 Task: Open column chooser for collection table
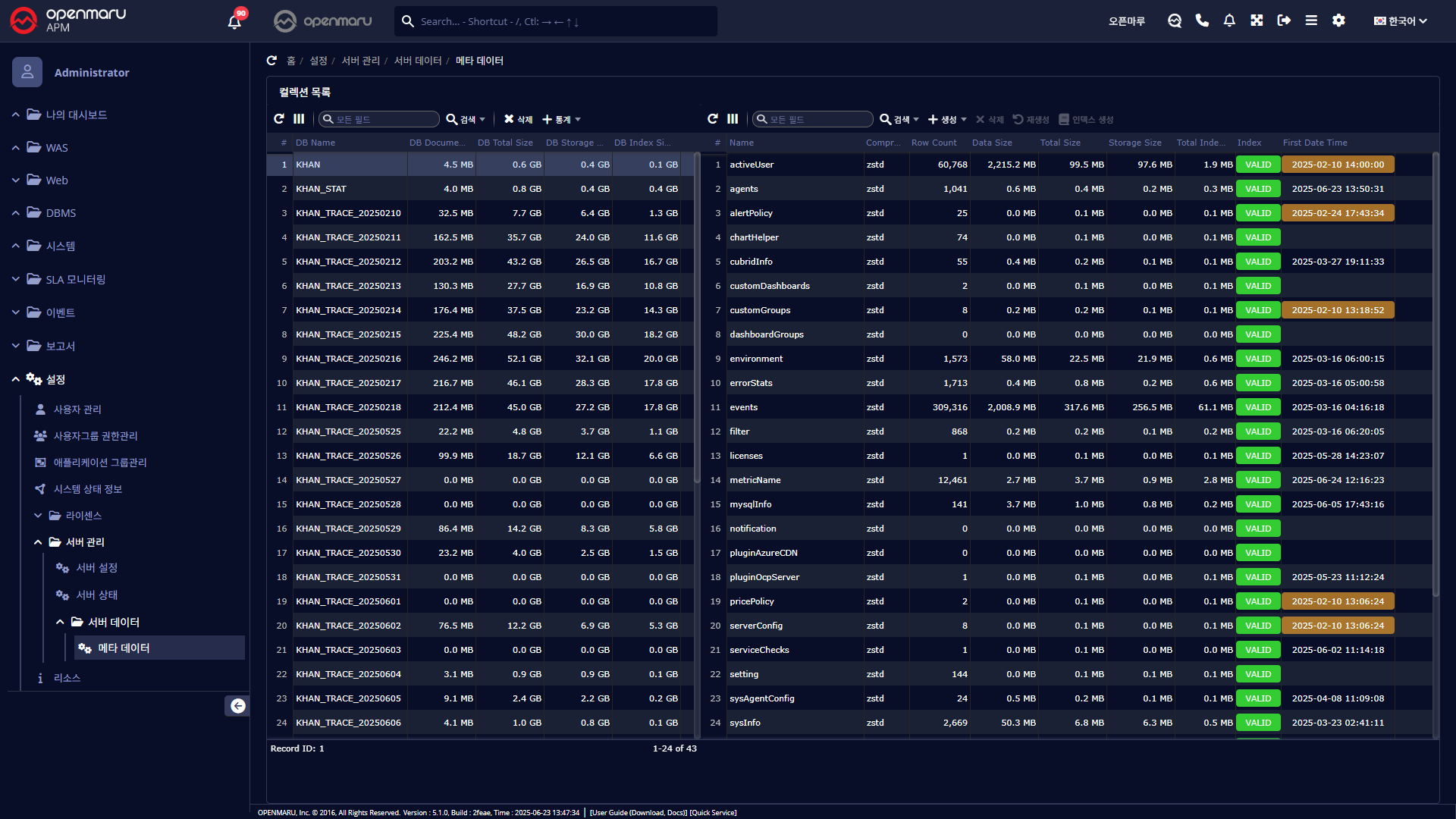coord(733,119)
